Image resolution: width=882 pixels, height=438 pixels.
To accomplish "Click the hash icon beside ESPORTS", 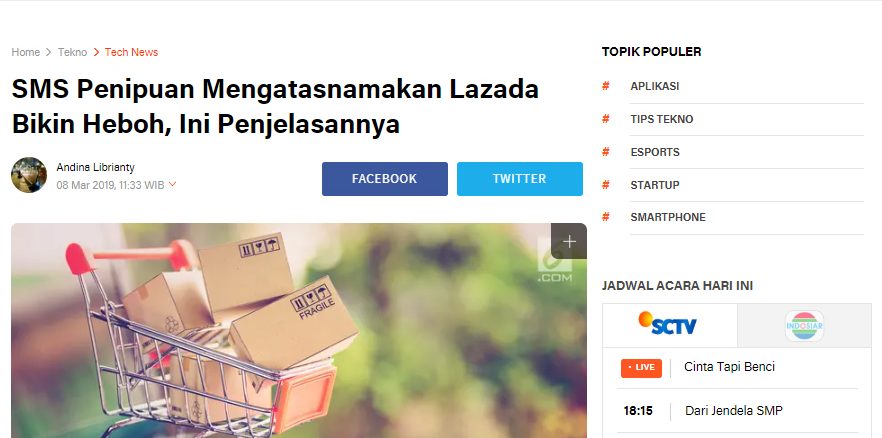I will (606, 152).
